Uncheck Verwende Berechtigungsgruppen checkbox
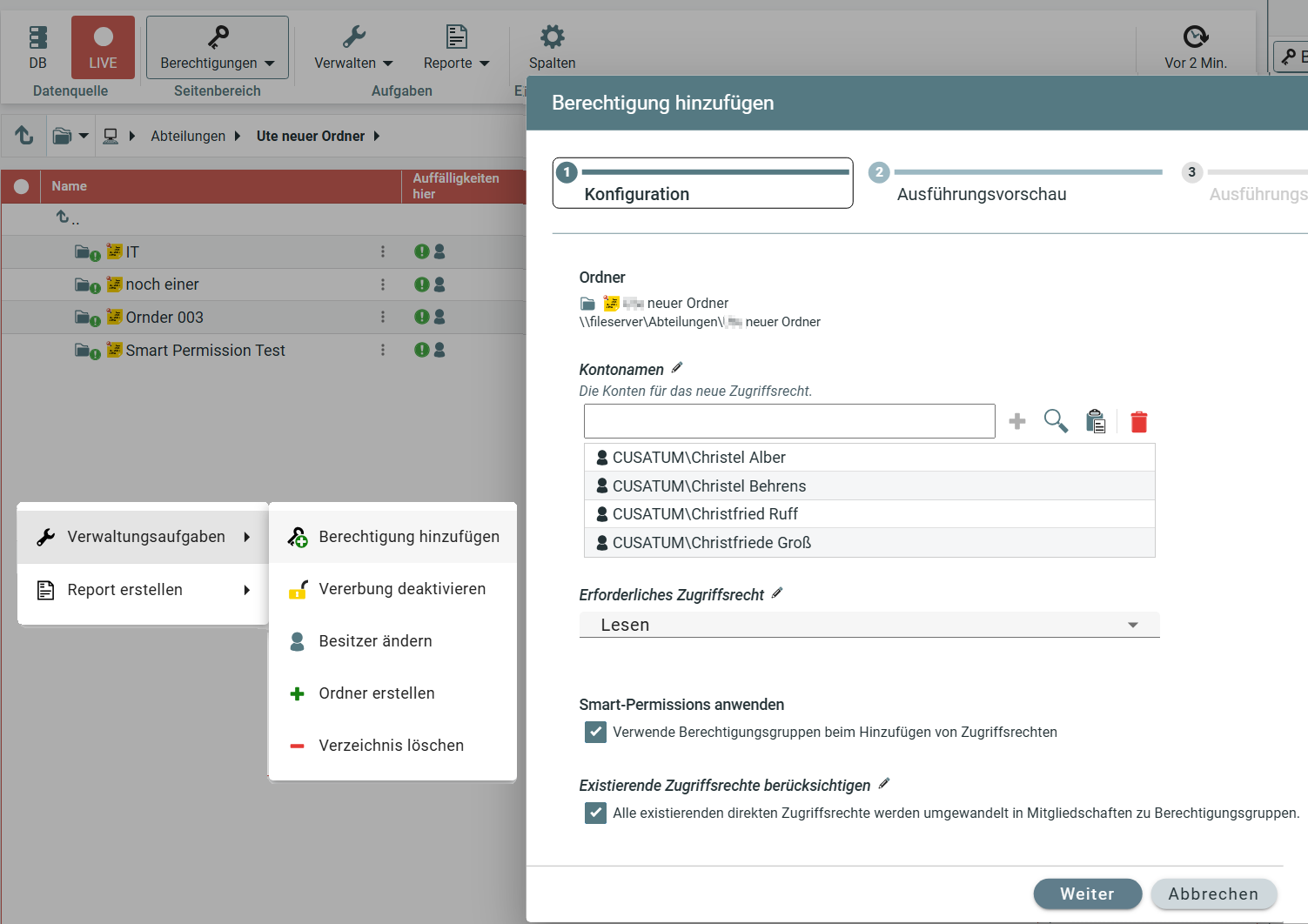The height and width of the screenshot is (924, 1308). [x=595, y=733]
